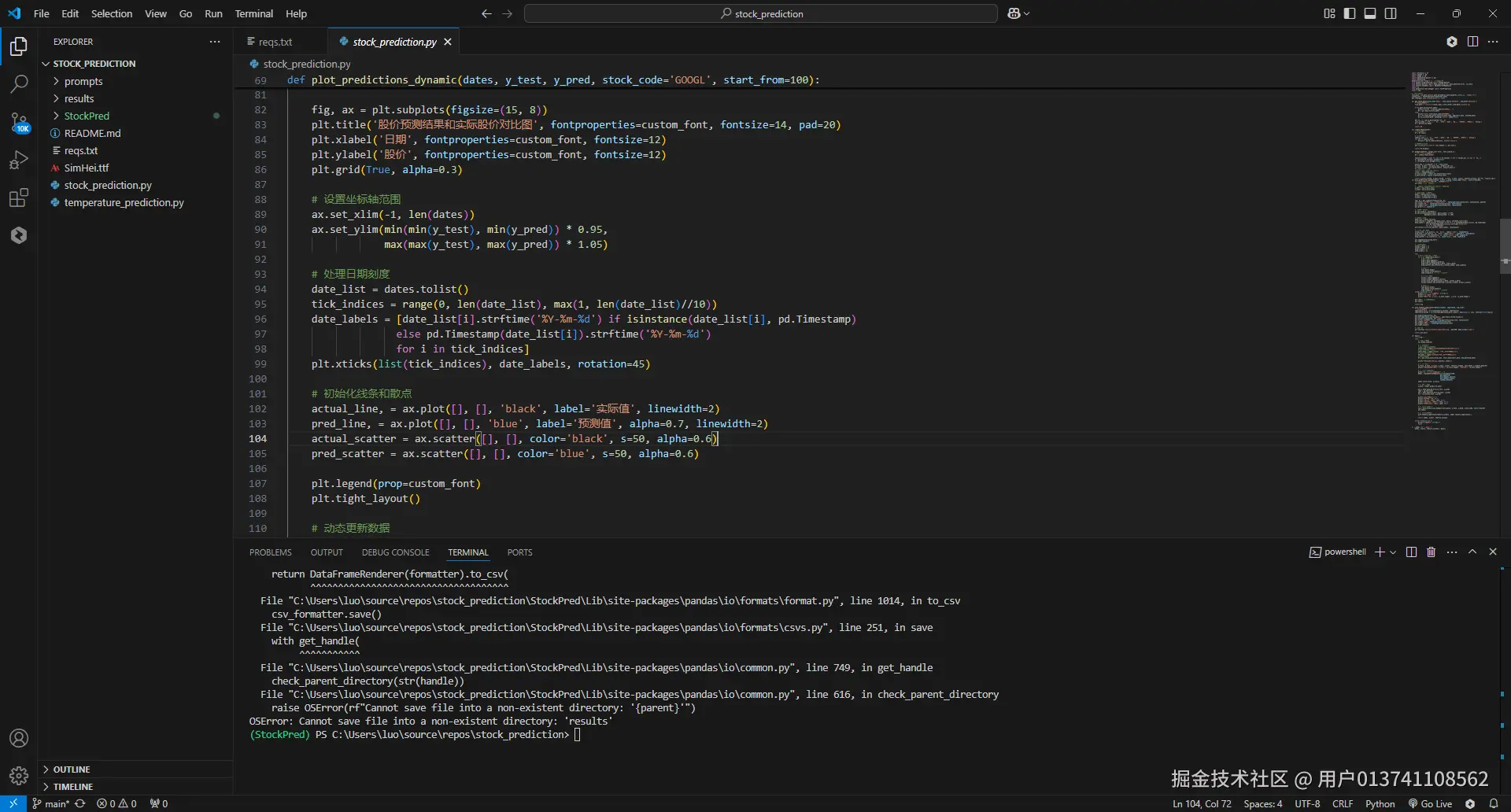Image resolution: width=1511 pixels, height=812 pixels.
Task: Switch to the PROBLEMS panel tab
Action: pyautogui.click(x=270, y=552)
